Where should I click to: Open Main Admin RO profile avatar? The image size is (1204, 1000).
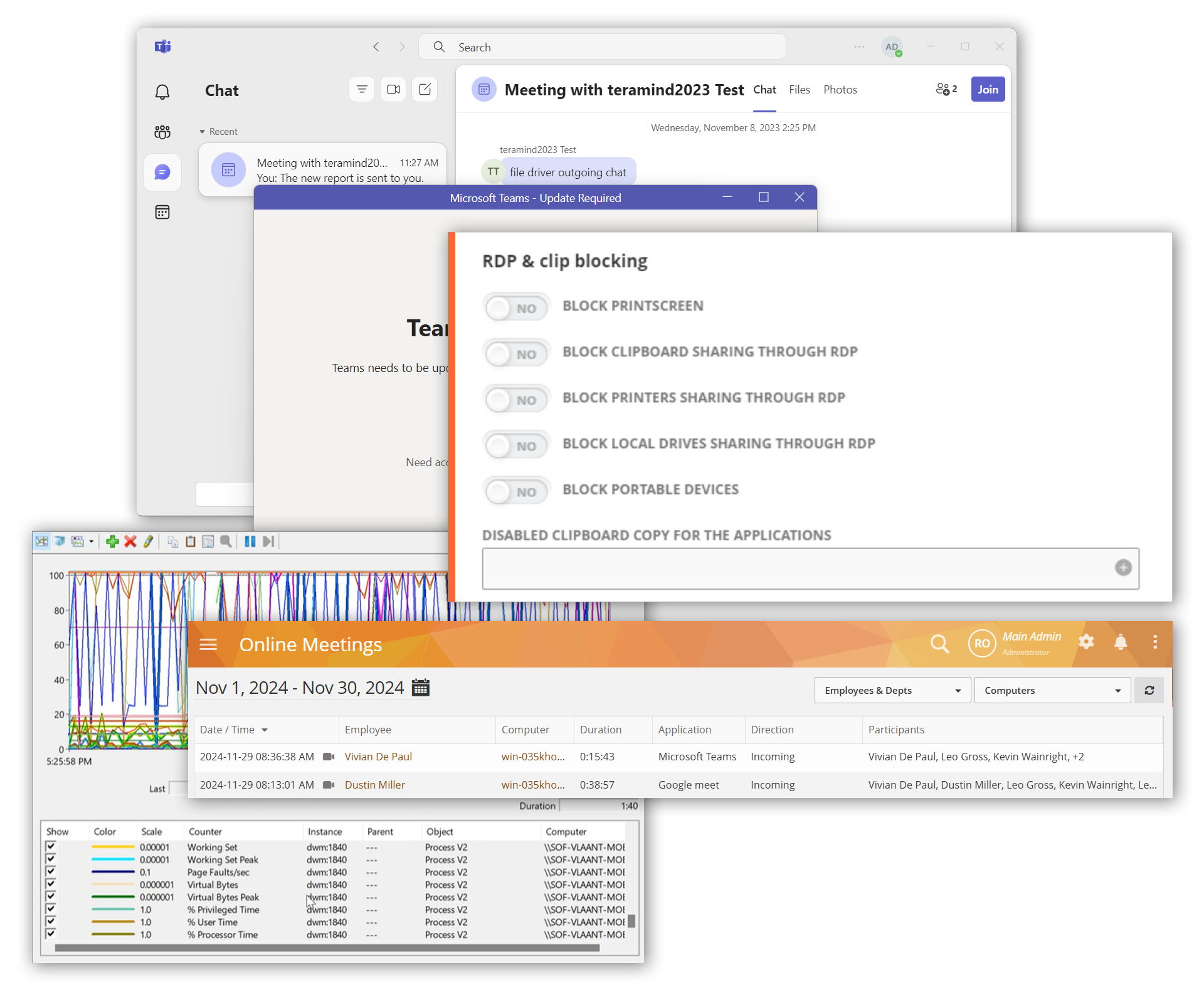(x=982, y=643)
